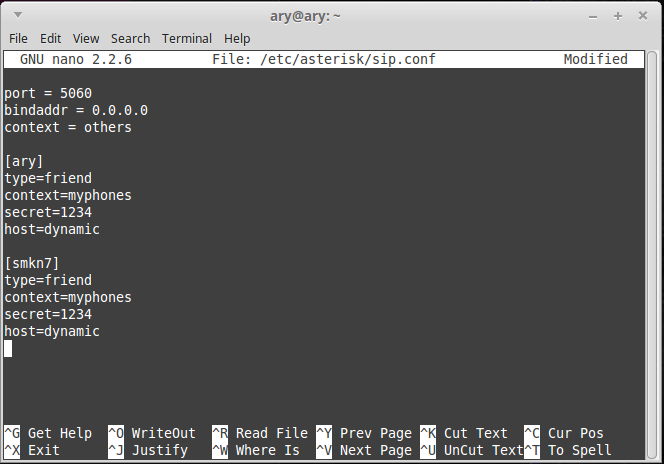Click the '^X Exit' shortcut
The image size is (664, 464).
point(32,450)
